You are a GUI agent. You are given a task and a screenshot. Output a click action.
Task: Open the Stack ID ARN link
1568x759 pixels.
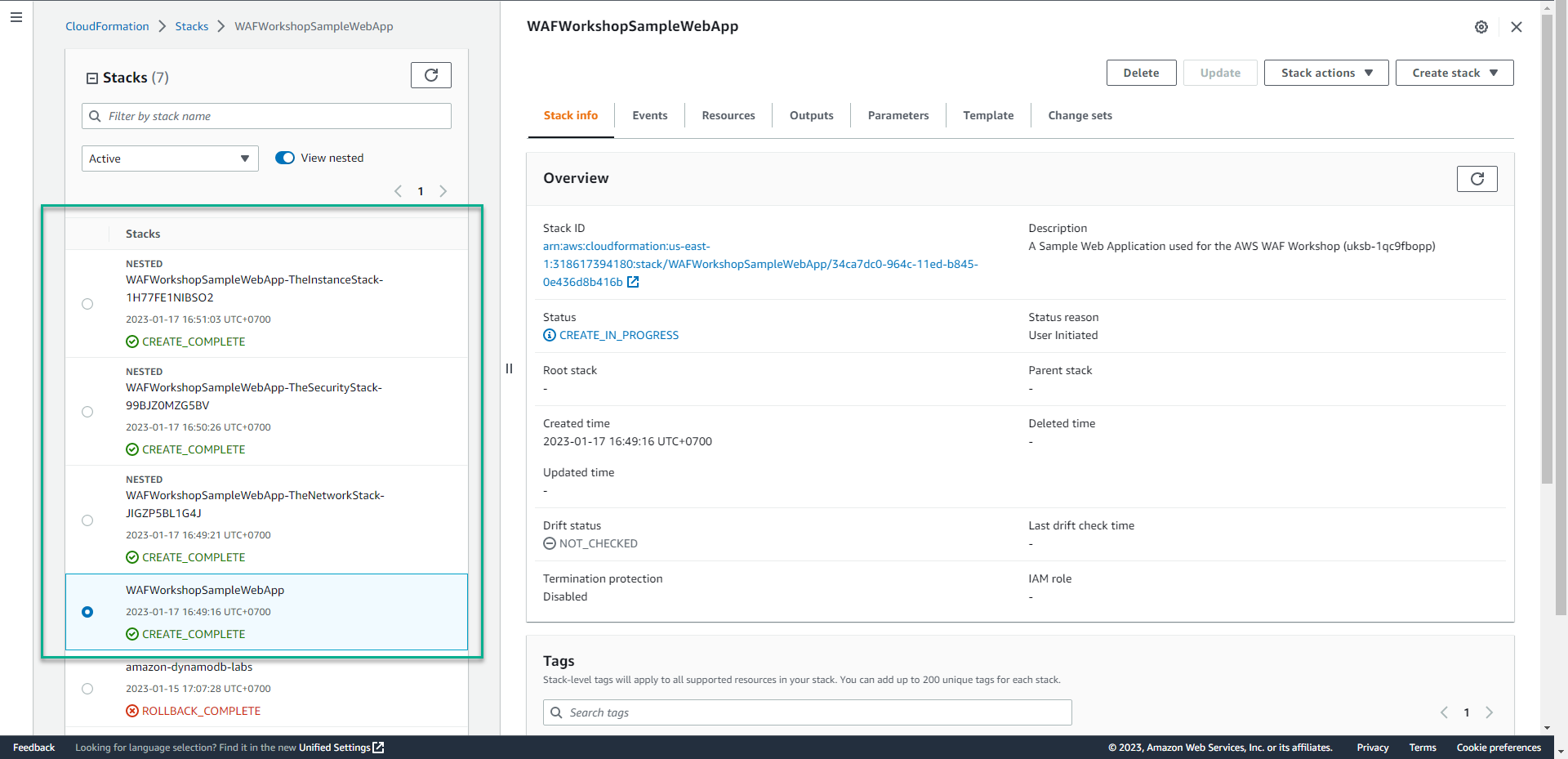pos(760,264)
